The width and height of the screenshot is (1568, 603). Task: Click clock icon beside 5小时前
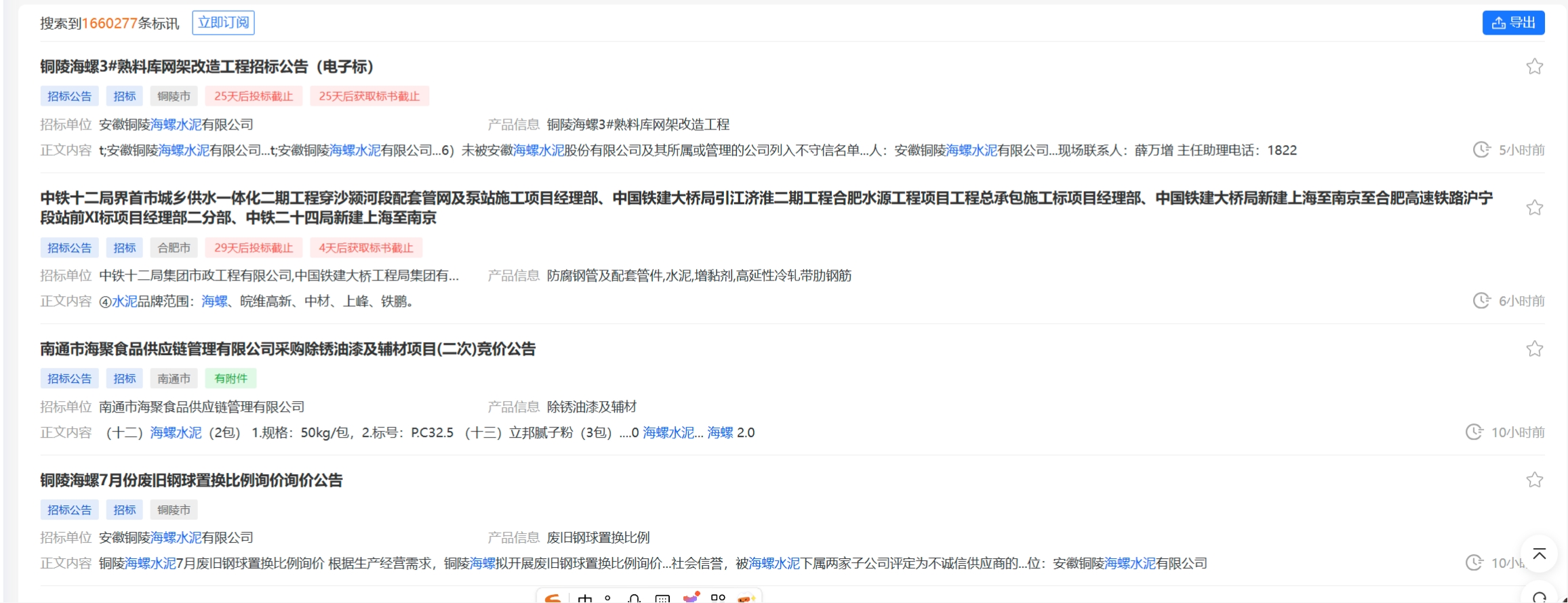tap(1481, 150)
